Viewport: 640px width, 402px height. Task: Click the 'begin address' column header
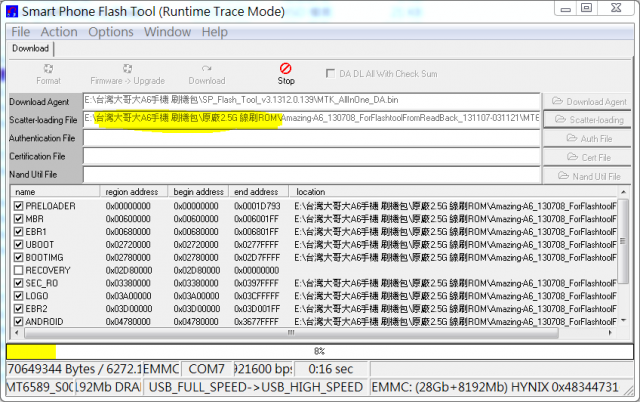pos(198,191)
